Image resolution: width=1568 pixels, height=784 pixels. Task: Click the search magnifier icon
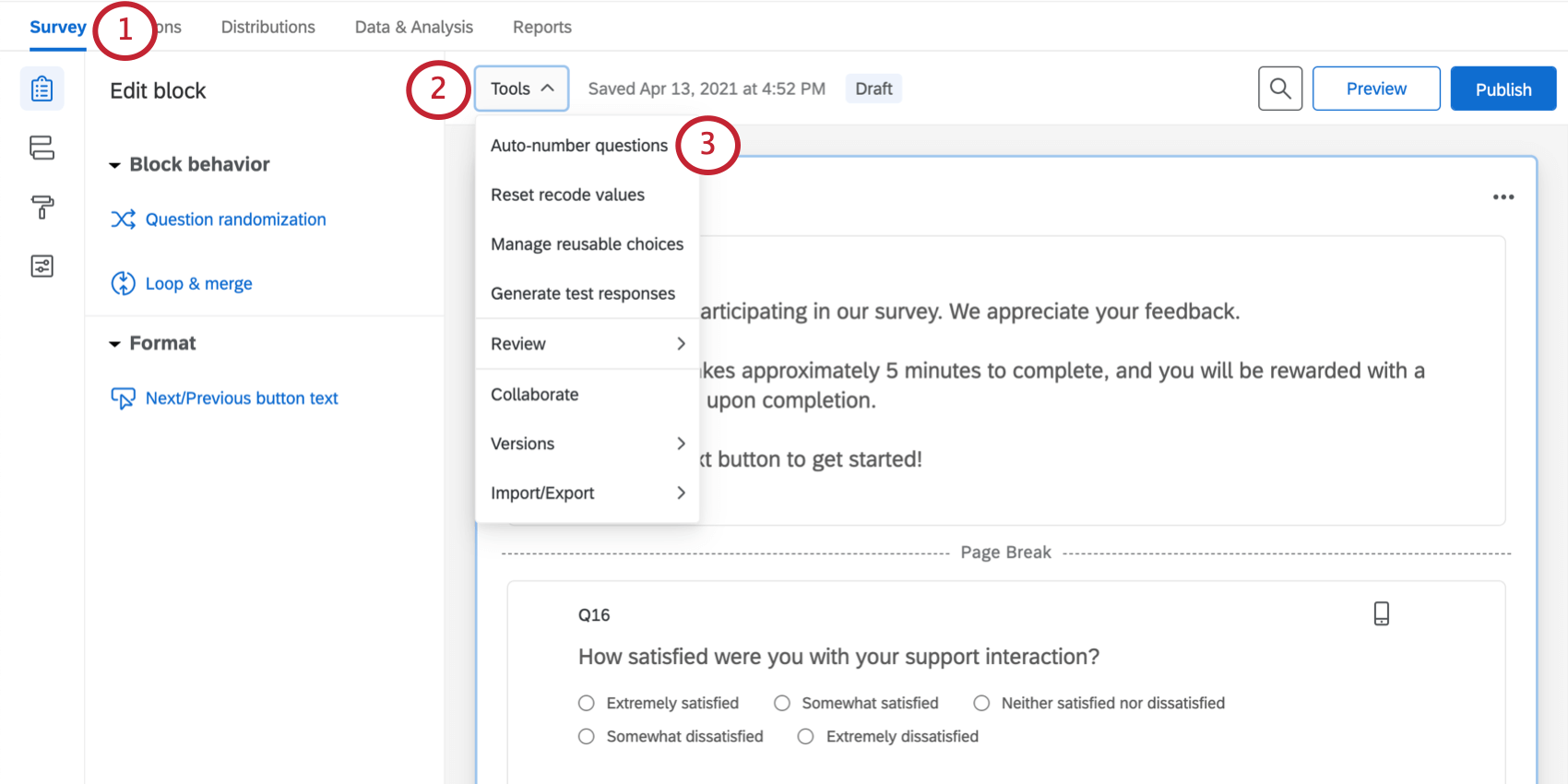(x=1280, y=89)
